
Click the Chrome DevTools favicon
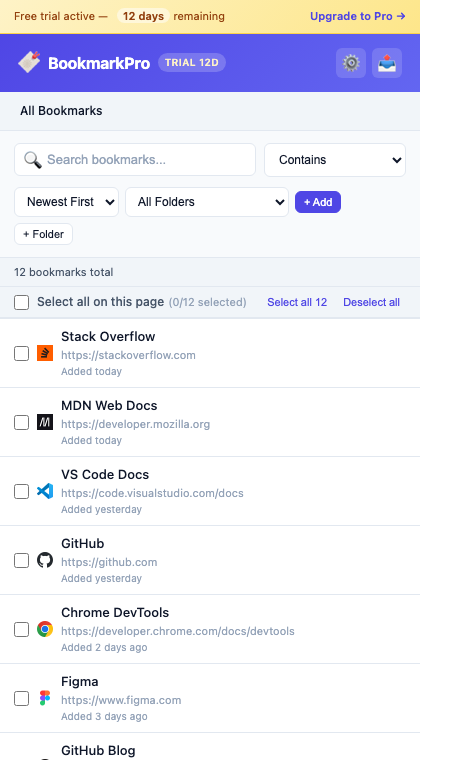click(45, 629)
